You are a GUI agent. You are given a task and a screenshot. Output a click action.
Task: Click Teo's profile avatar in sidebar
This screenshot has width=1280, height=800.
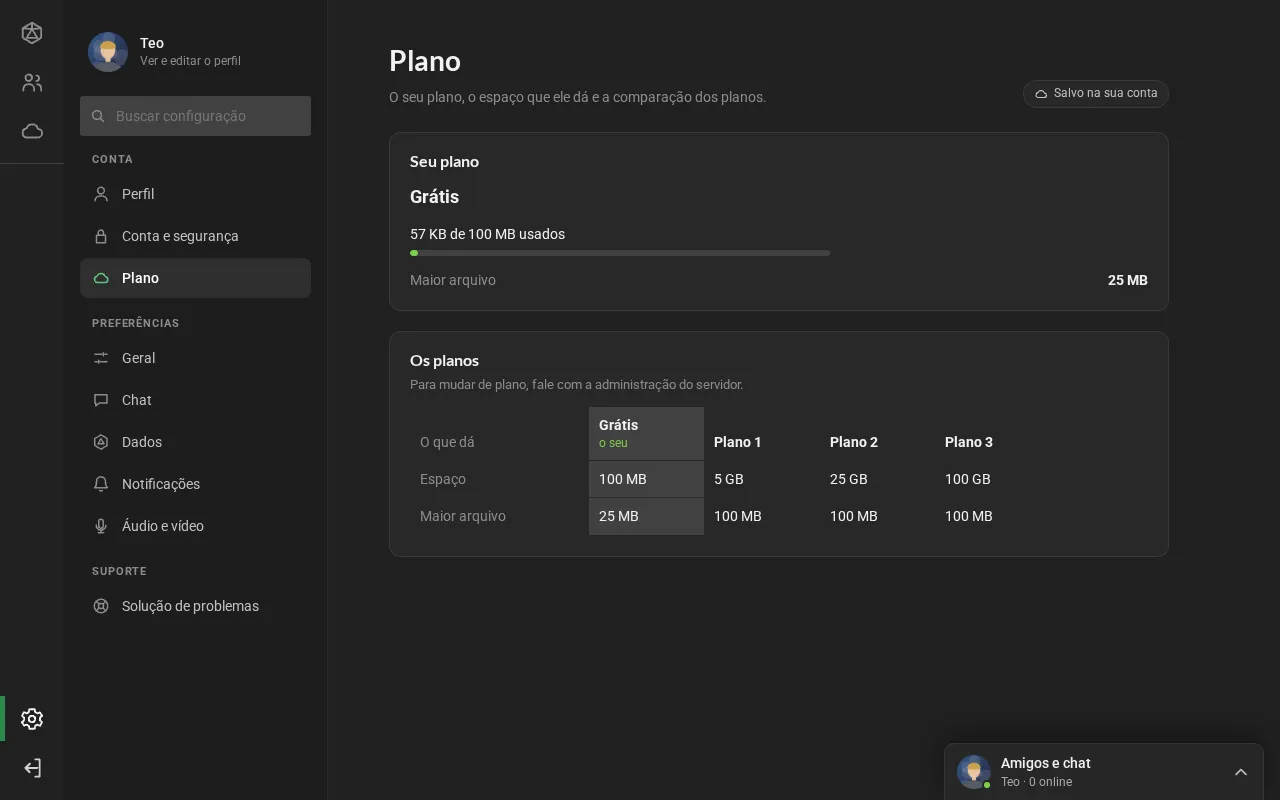pyautogui.click(x=108, y=52)
